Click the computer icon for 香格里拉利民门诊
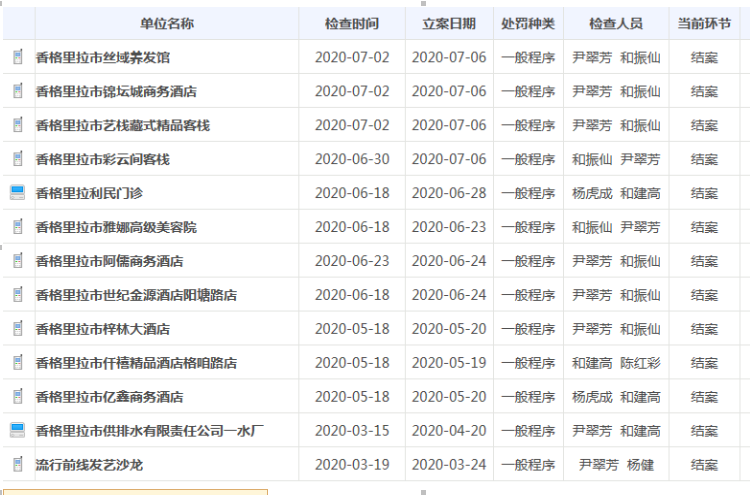Screen dimensions: 750x495 (18, 192)
